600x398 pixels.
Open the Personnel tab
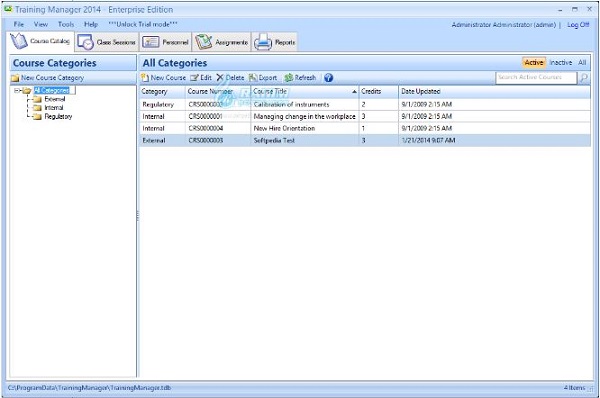coord(166,42)
